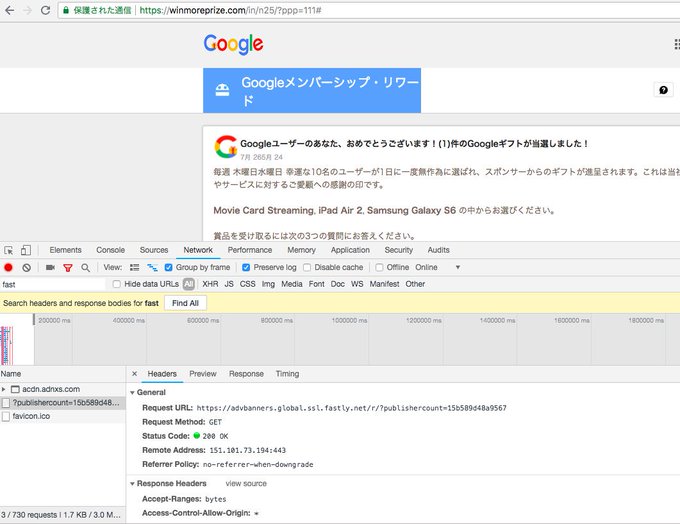Stop network recording with red button

tap(8, 268)
